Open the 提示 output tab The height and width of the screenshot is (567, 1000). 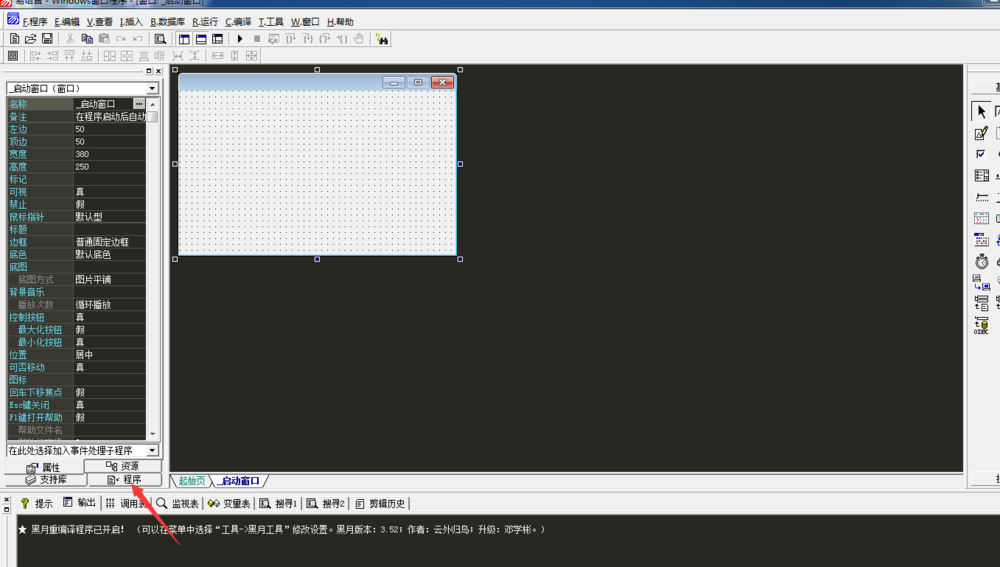37,503
